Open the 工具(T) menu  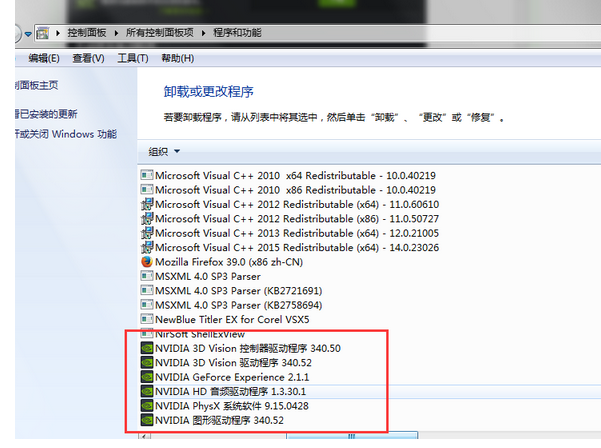pyautogui.click(x=133, y=58)
